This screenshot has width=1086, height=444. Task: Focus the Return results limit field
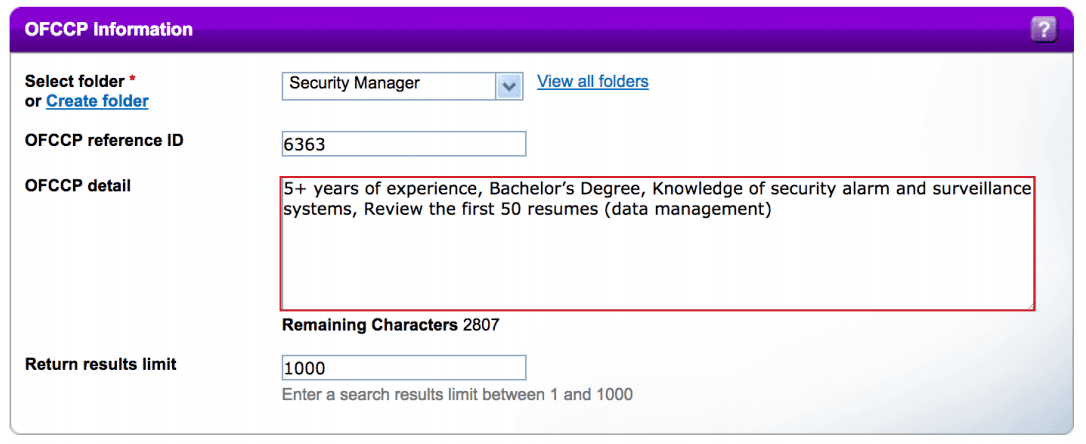404,368
